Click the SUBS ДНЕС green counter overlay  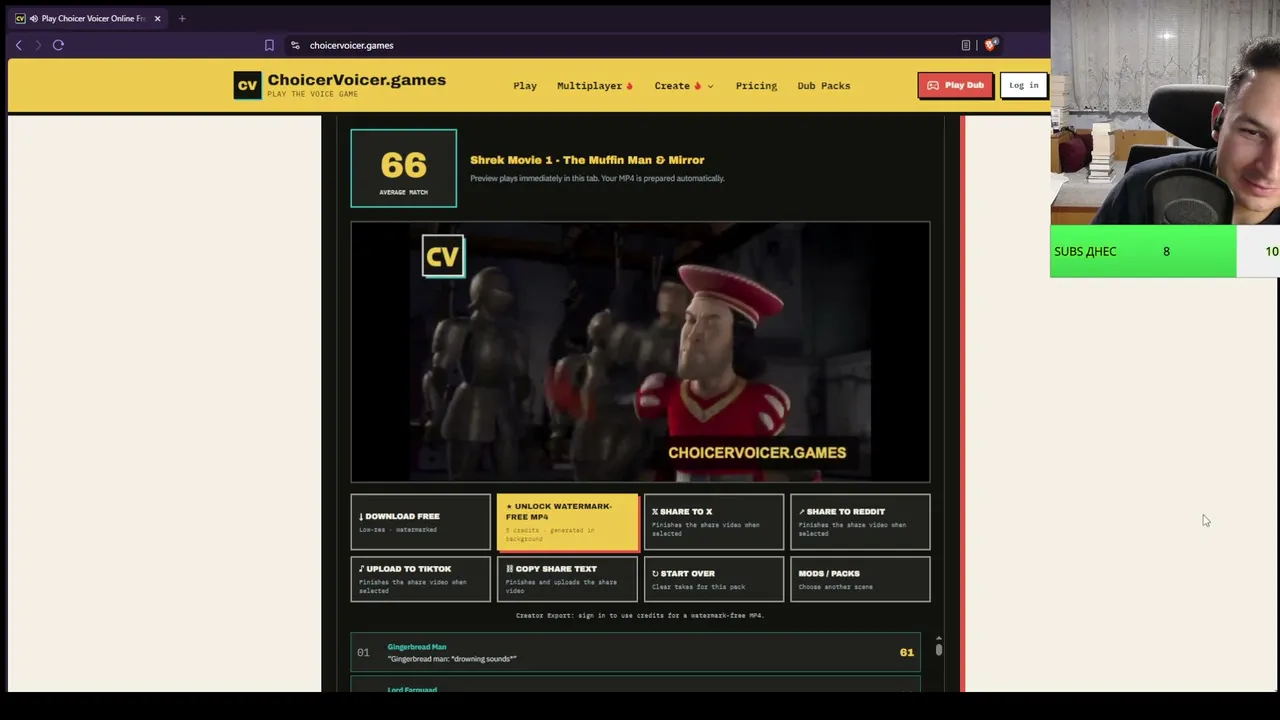(1143, 251)
